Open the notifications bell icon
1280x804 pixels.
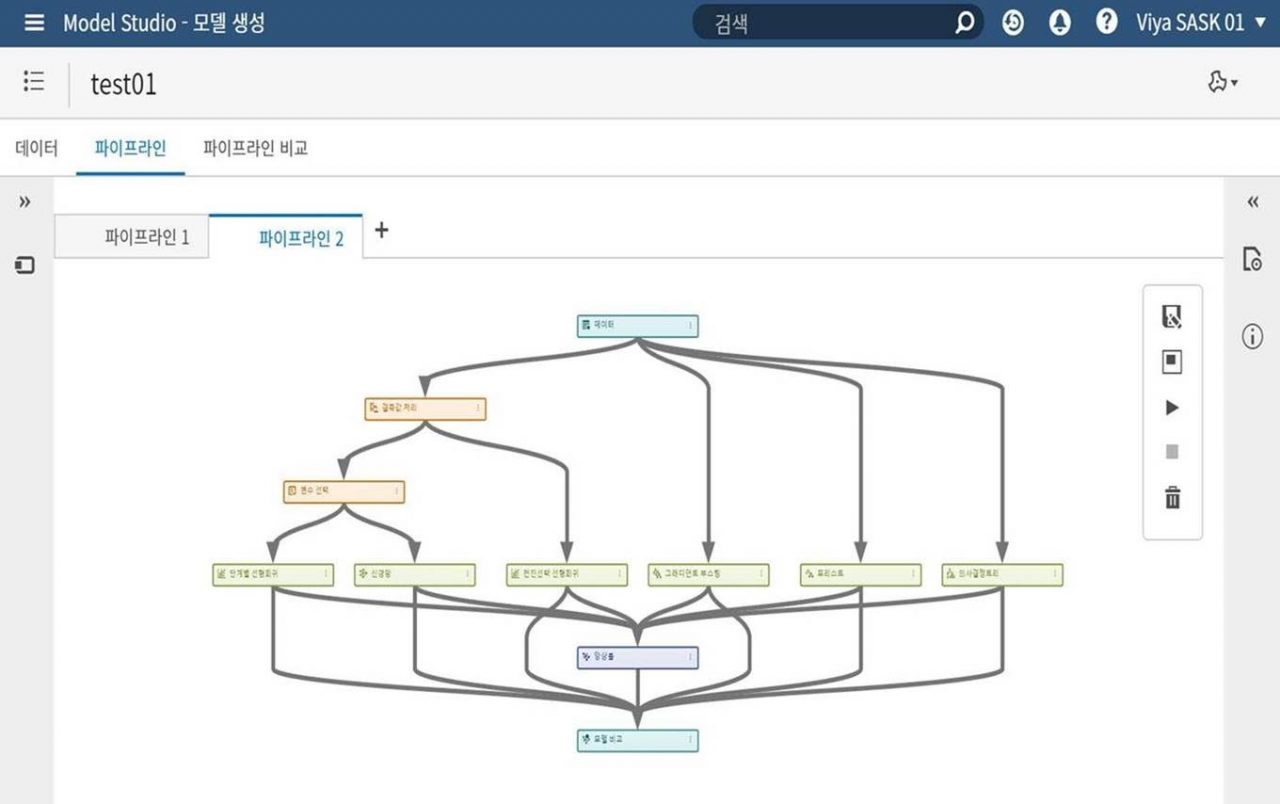point(1059,23)
